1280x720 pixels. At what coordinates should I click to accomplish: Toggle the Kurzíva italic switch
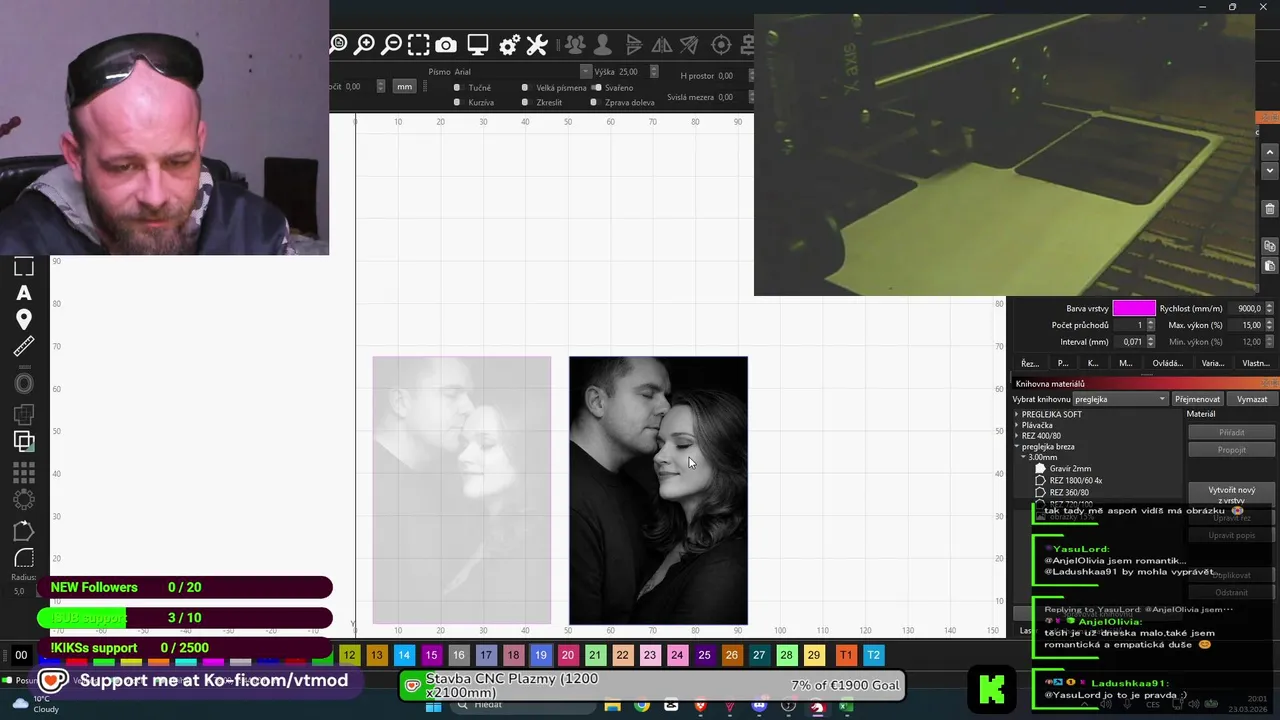(x=457, y=102)
